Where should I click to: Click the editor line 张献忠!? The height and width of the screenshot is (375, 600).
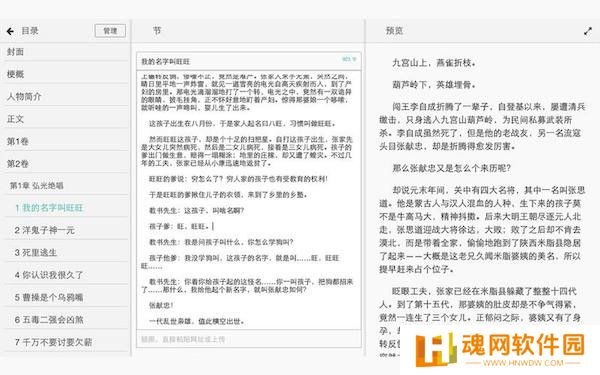[161, 305]
